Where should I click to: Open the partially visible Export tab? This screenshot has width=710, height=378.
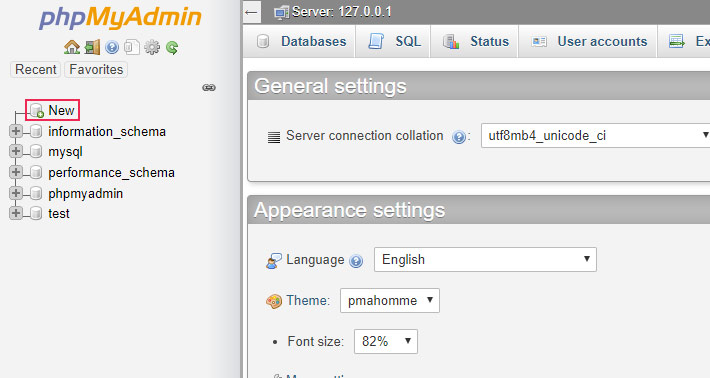pos(685,42)
